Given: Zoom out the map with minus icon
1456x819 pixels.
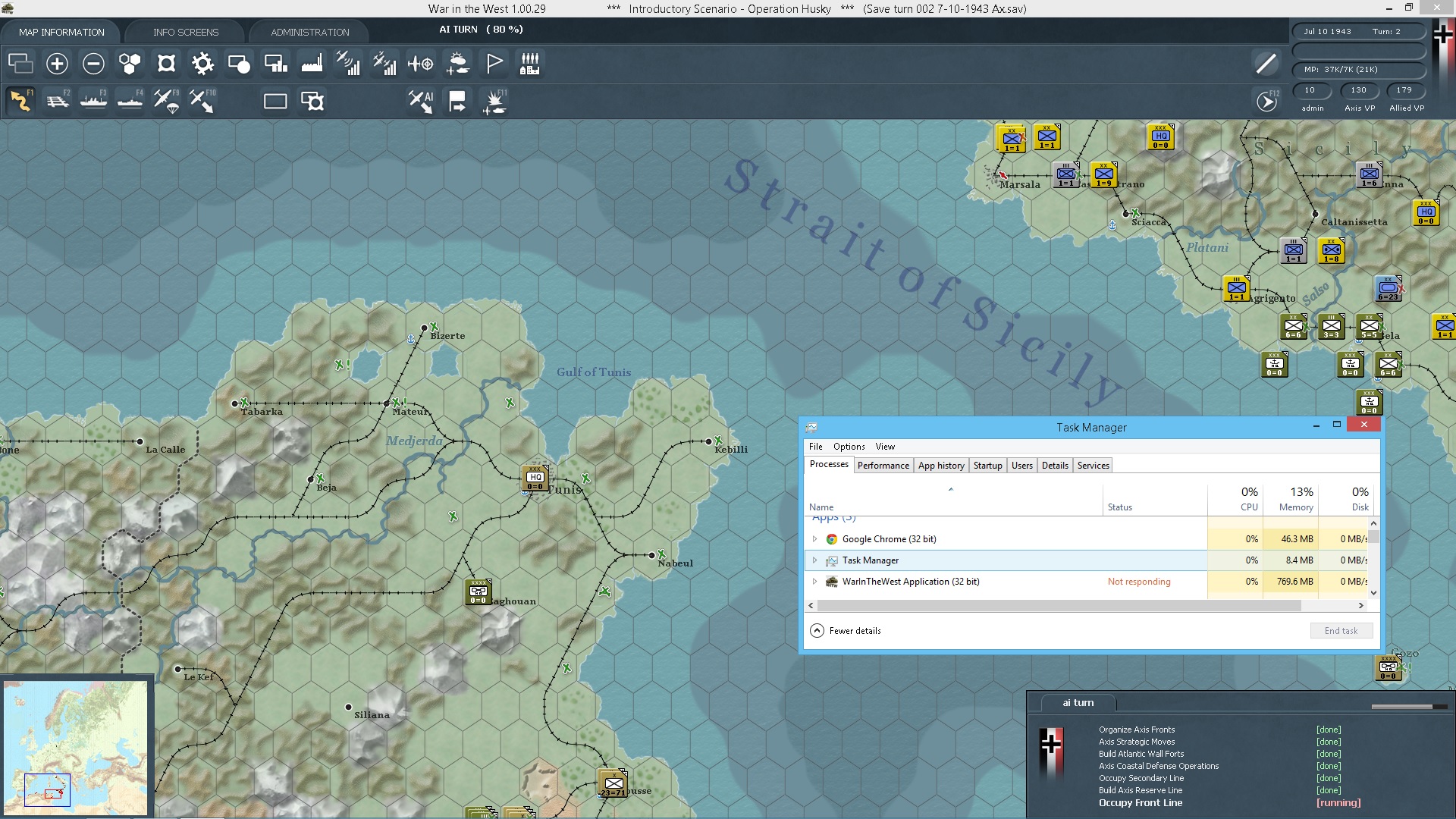Looking at the screenshot, I should 93,64.
